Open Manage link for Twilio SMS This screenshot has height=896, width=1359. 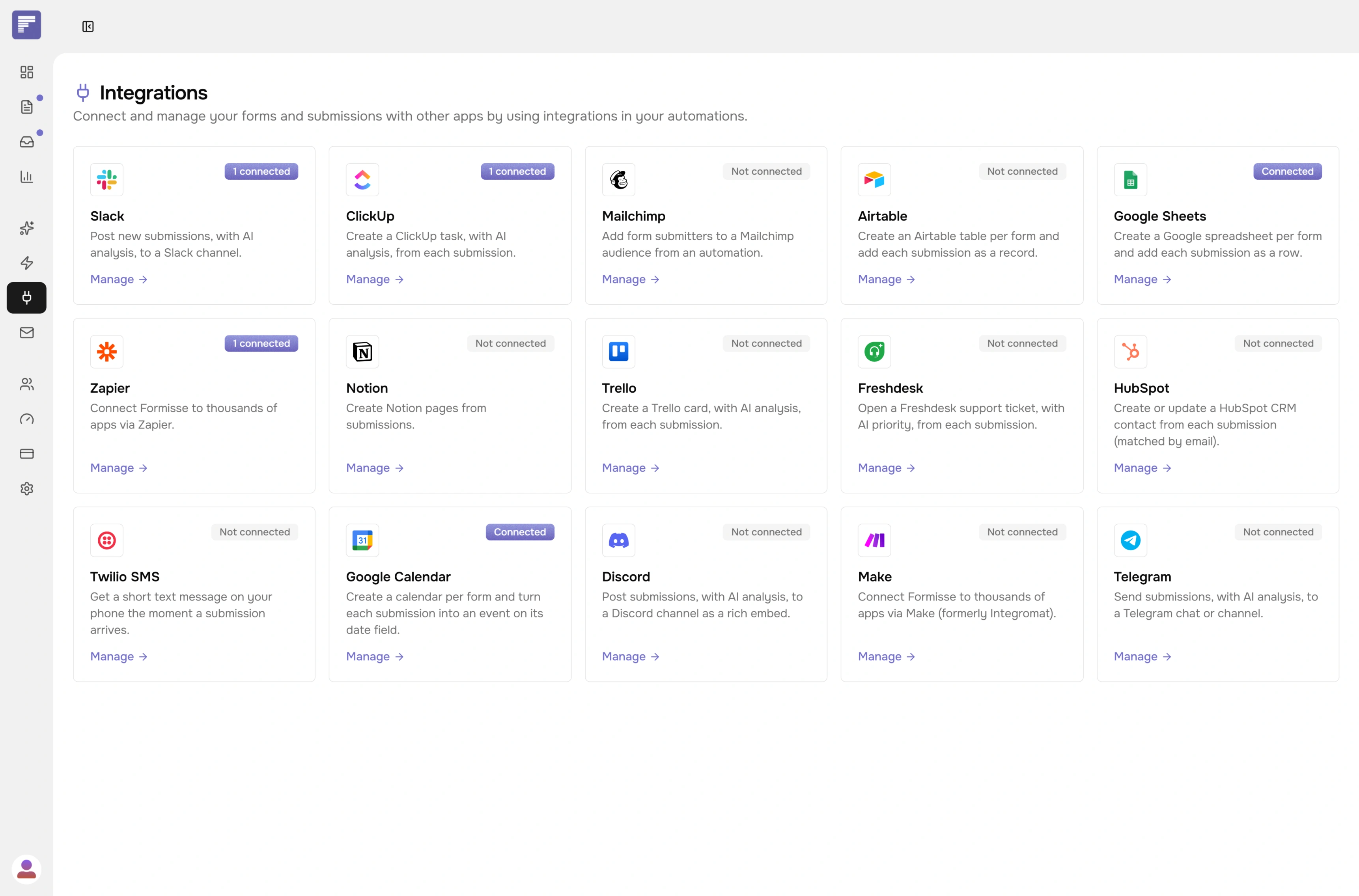point(119,657)
